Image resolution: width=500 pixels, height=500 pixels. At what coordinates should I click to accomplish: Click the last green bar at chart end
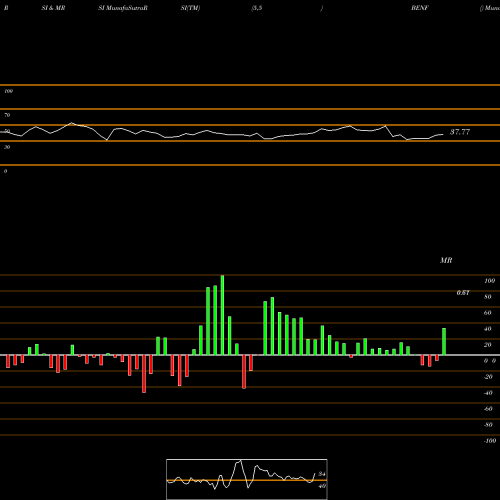pos(444,342)
